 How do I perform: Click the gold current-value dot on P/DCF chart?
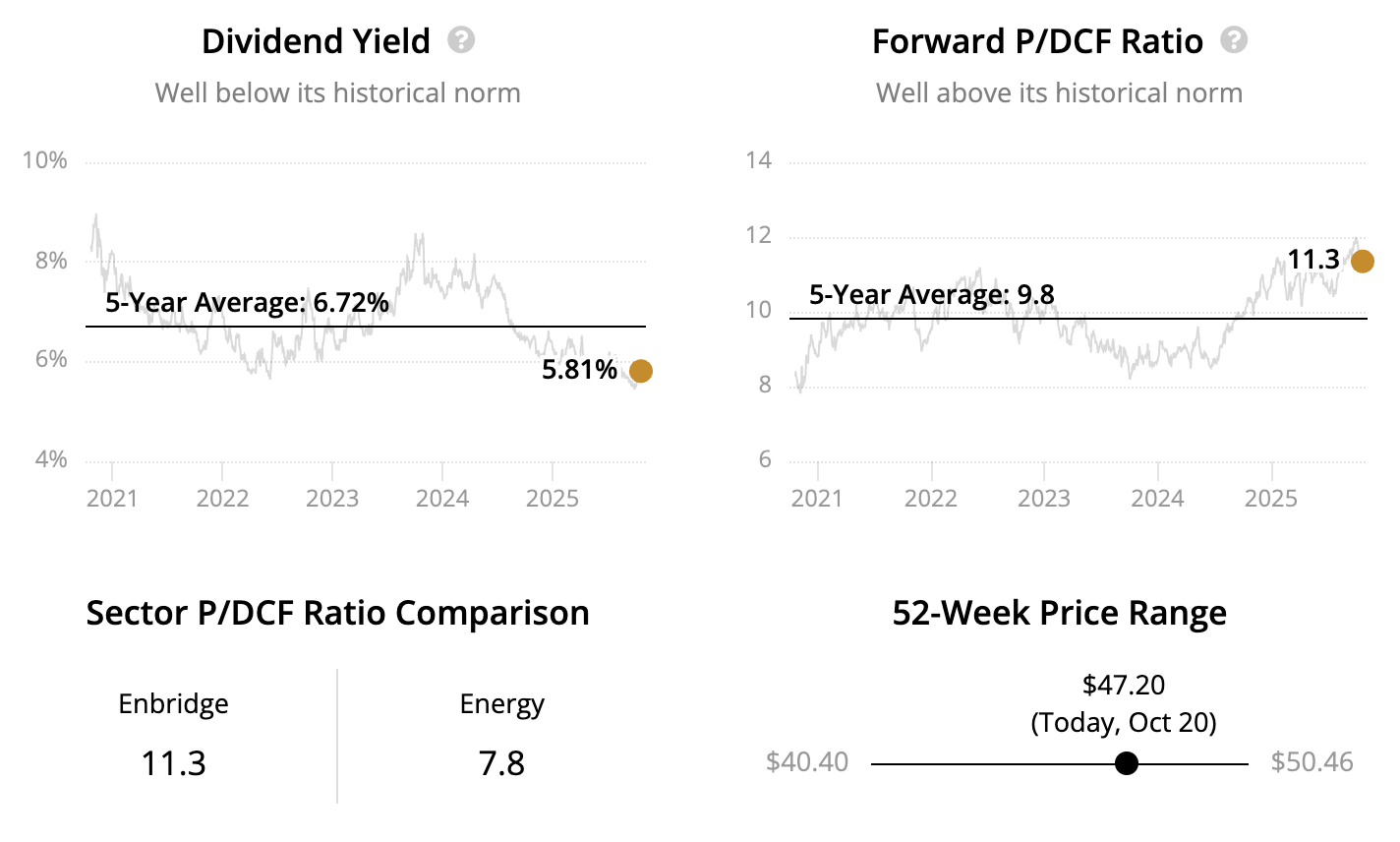(x=1362, y=261)
